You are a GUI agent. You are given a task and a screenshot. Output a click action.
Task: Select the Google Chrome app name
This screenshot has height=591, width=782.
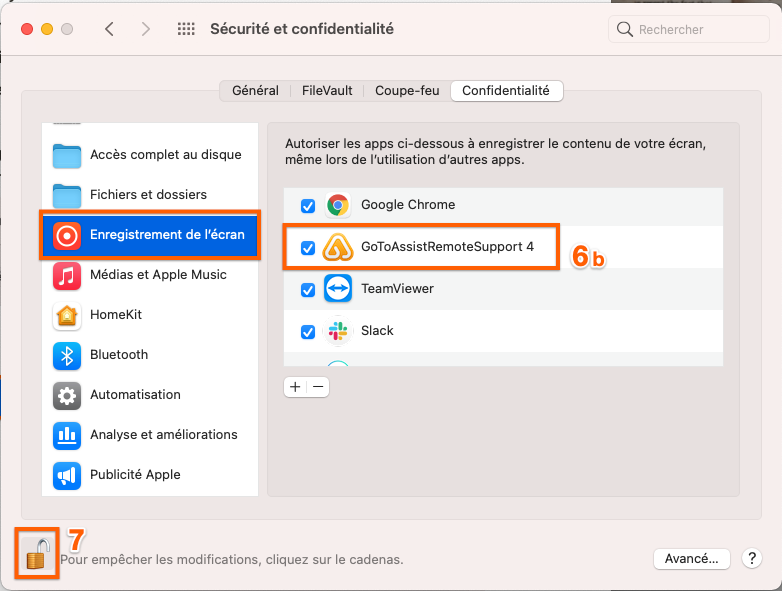coord(408,204)
